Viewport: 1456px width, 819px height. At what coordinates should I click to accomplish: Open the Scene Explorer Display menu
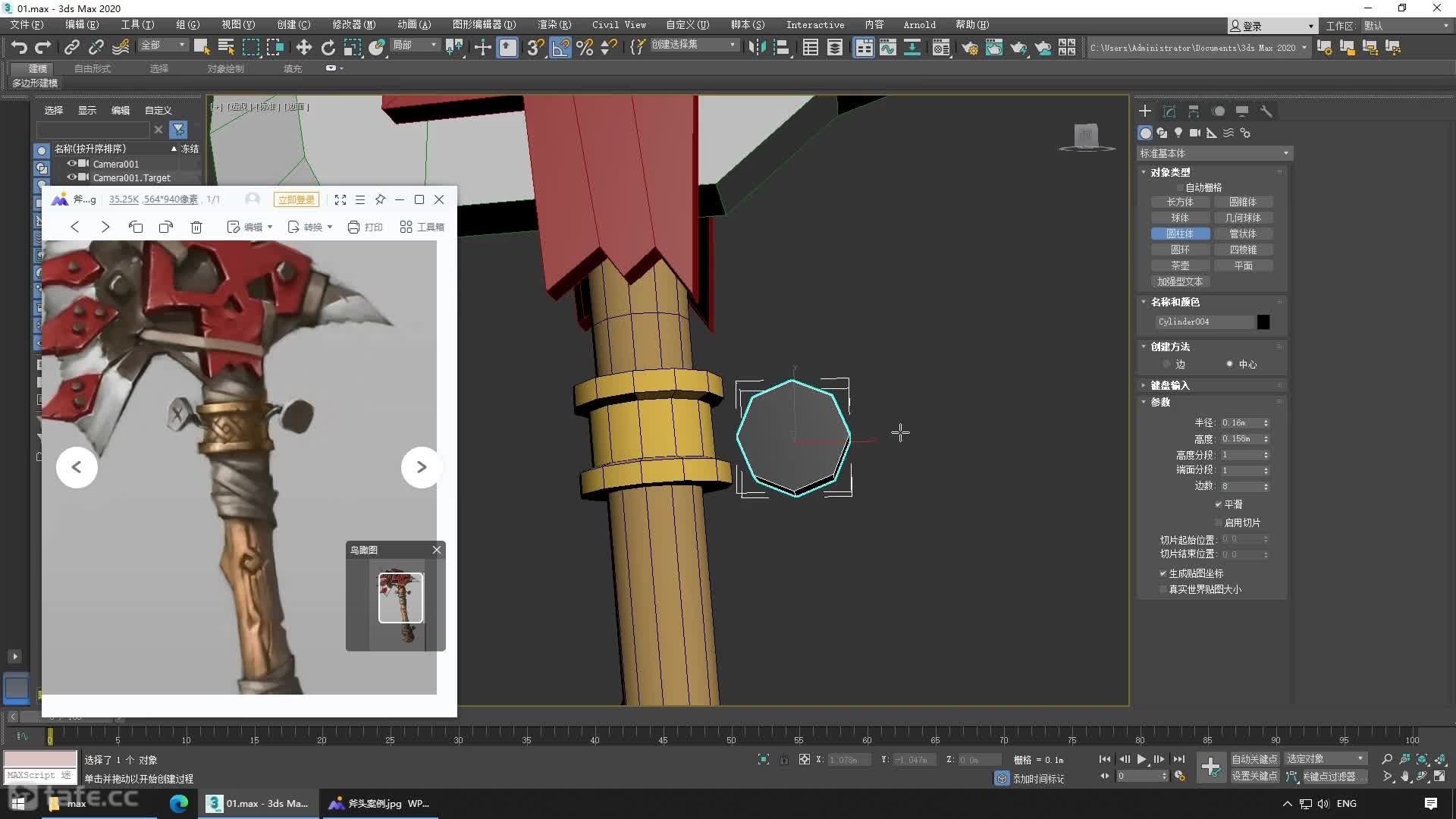point(87,111)
